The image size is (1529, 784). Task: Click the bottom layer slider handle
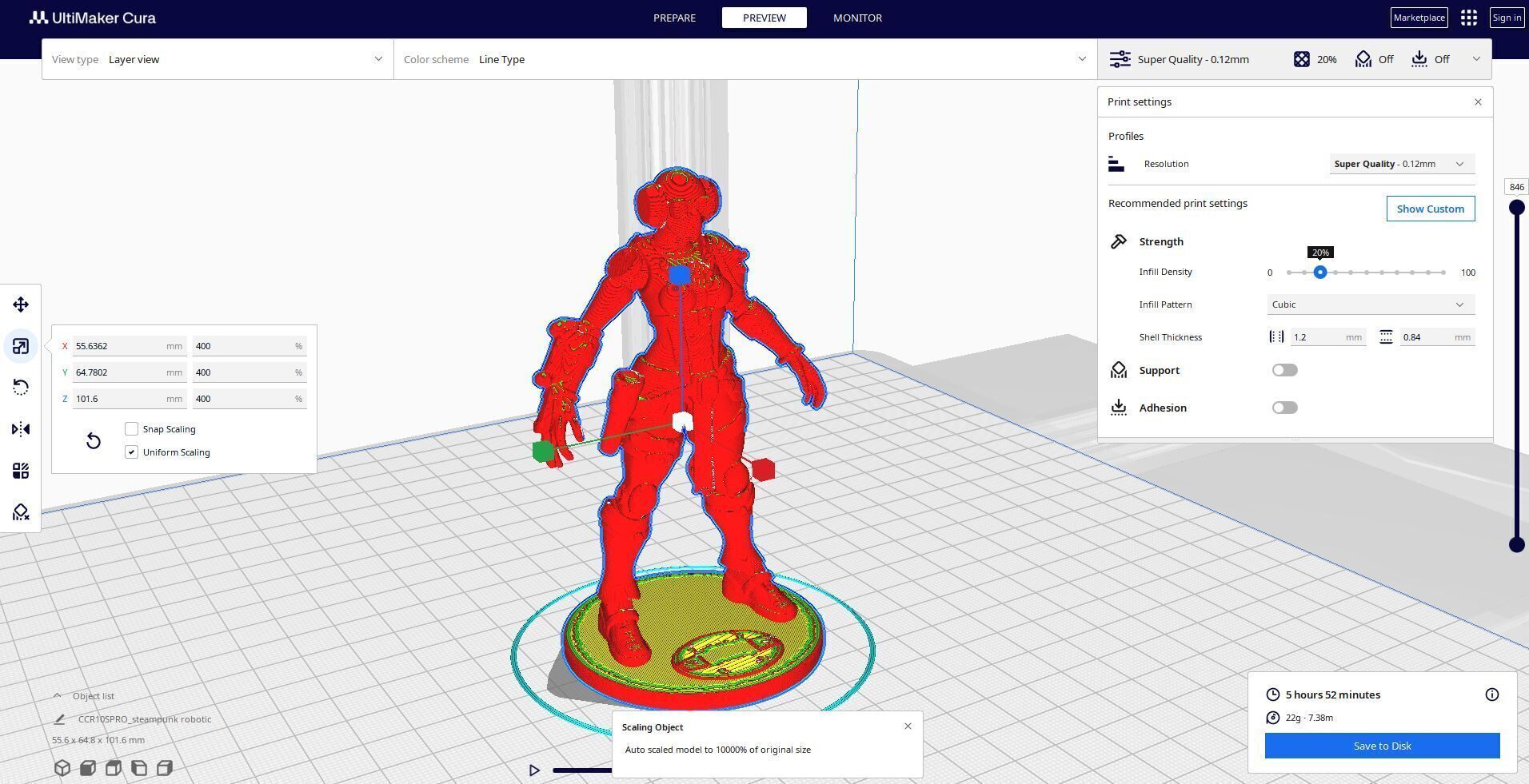[1516, 545]
